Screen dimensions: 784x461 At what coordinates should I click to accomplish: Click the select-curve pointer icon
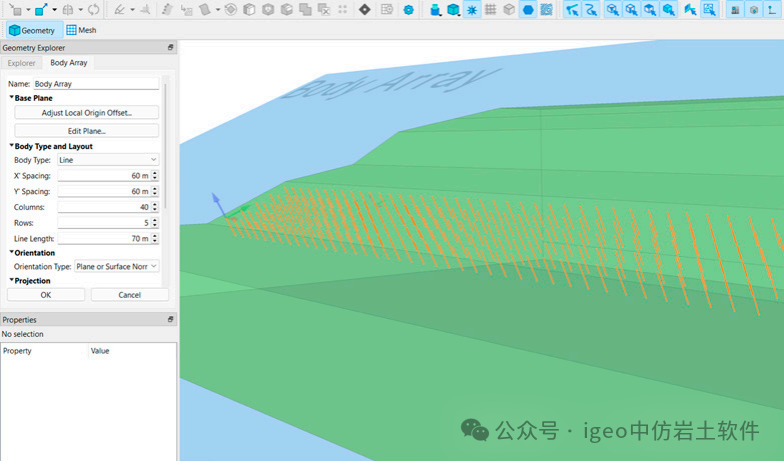pyautogui.click(x=591, y=10)
